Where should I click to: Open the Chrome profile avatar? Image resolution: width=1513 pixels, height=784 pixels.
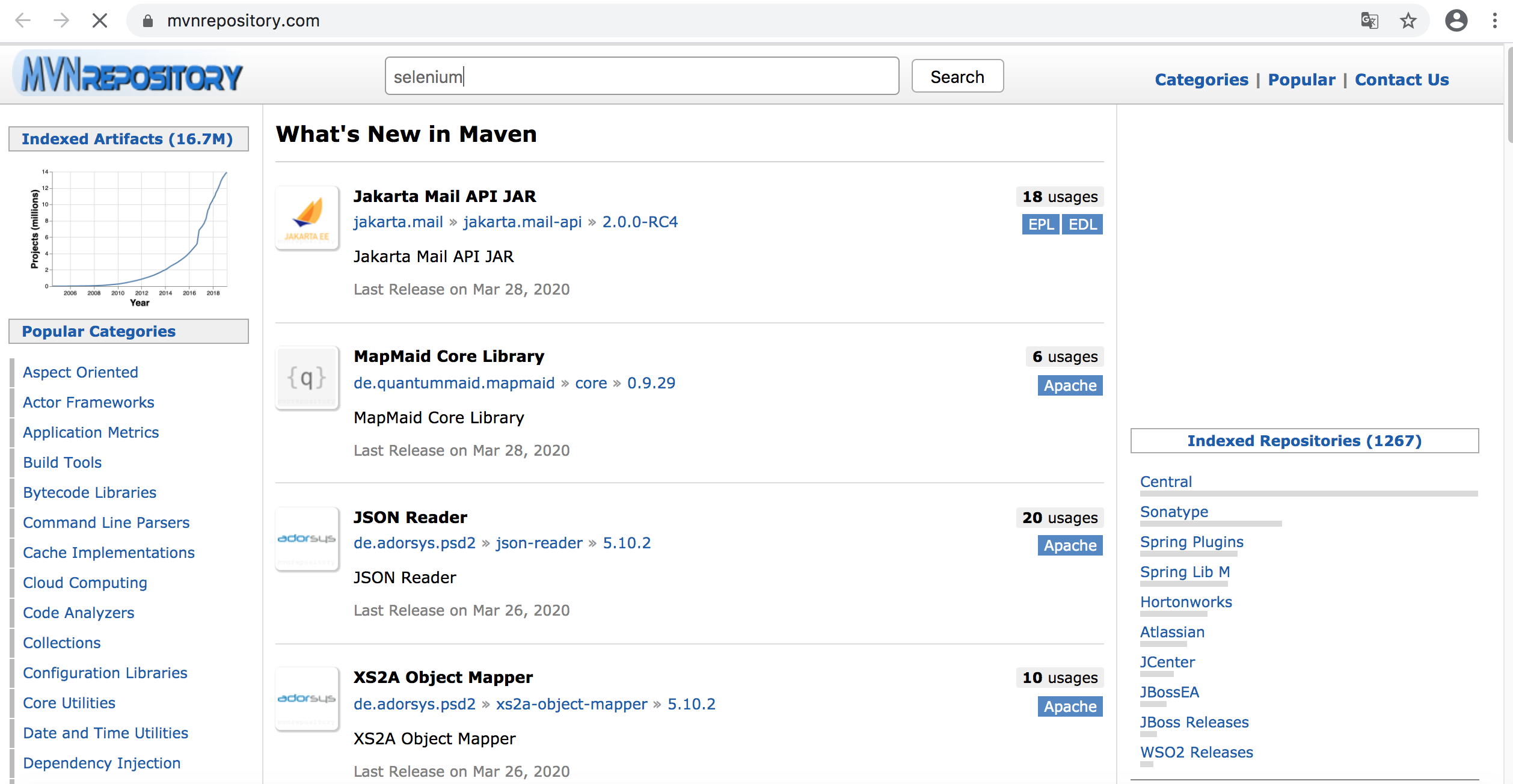[x=1456, y=20]
